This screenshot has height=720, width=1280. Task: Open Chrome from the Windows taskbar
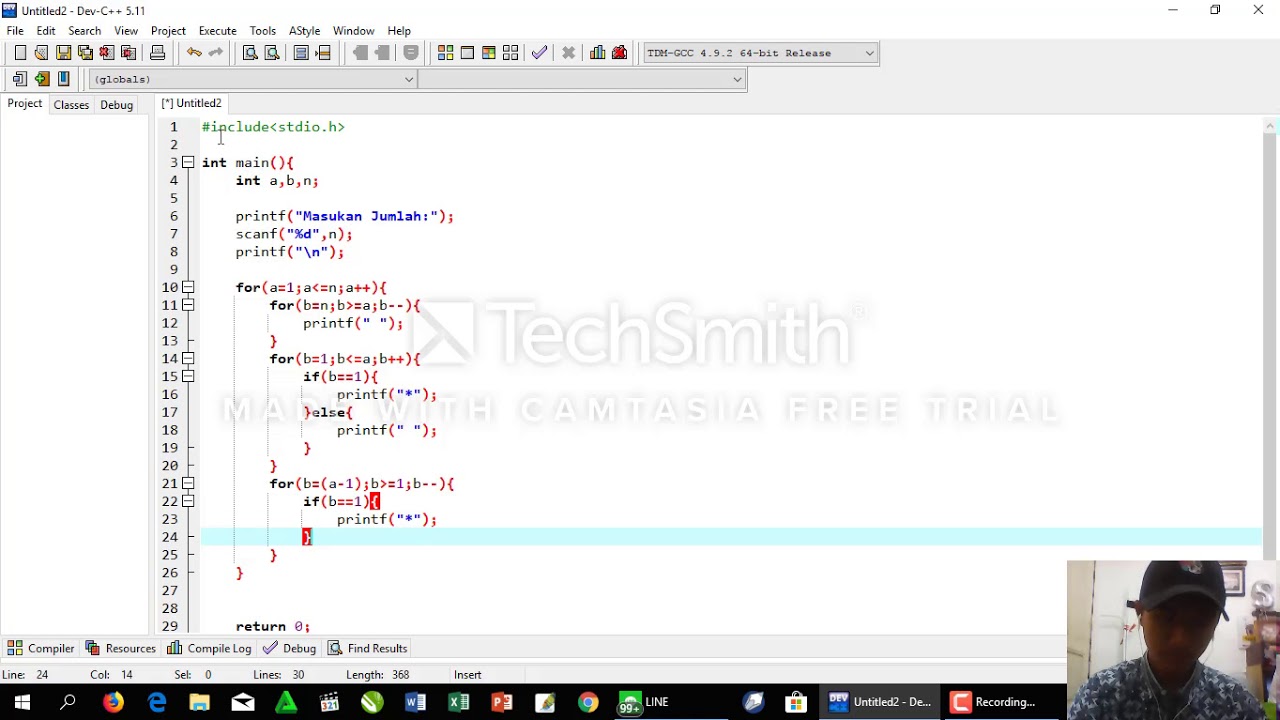pos(587,702)
